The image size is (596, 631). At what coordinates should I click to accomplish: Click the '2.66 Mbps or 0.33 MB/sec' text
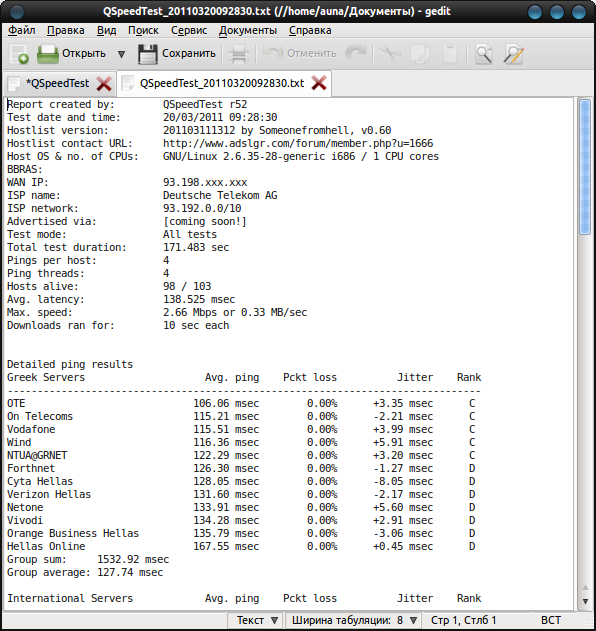pyautogui.click(x=235, y=312)
